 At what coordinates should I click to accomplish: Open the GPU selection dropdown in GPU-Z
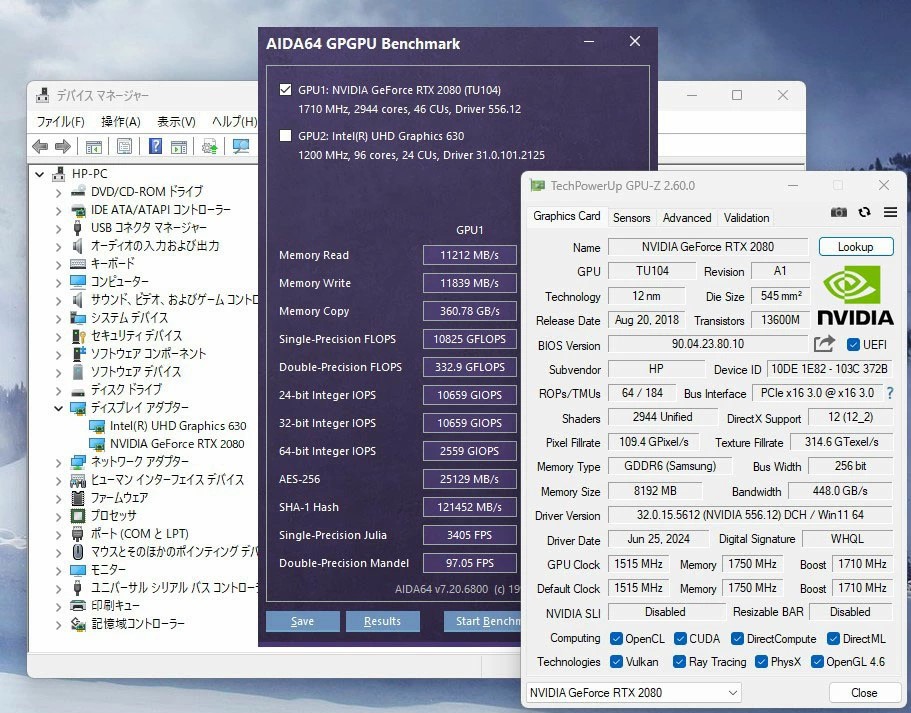pos(633,693)
